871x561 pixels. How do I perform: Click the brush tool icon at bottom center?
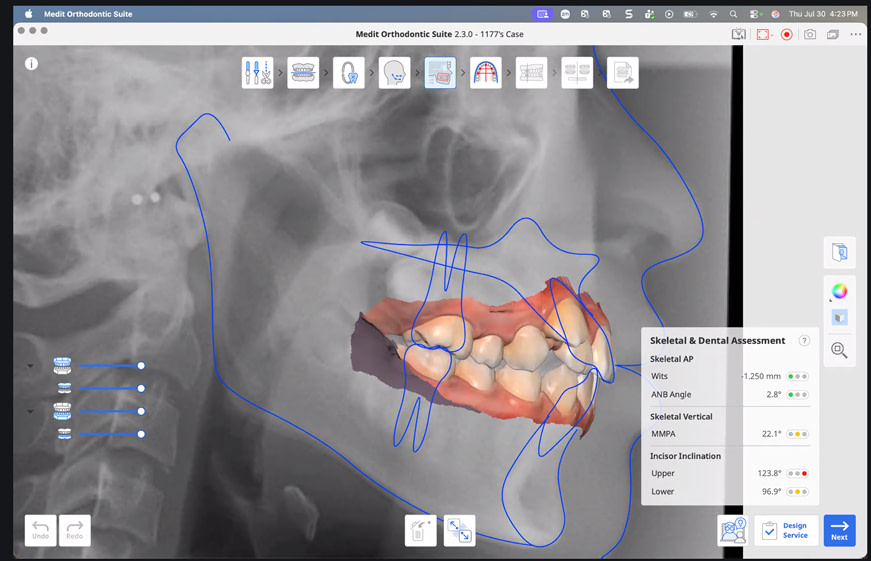click(x=421, y=530)
